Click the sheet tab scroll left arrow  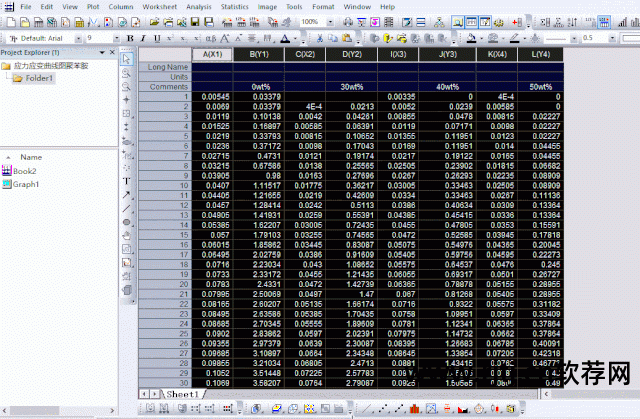144,394
